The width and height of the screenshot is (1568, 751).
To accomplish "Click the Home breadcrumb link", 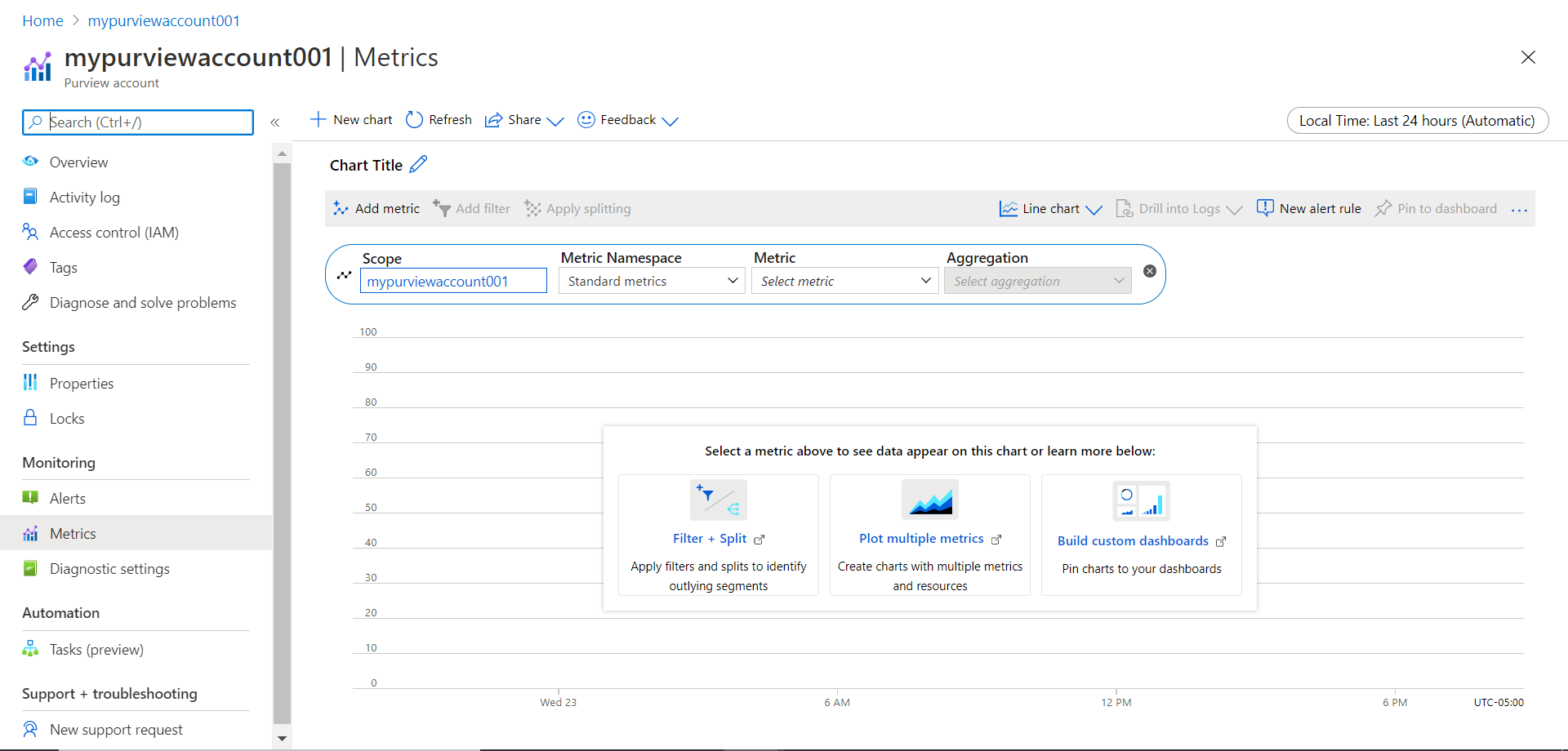I will click(42, 21).
